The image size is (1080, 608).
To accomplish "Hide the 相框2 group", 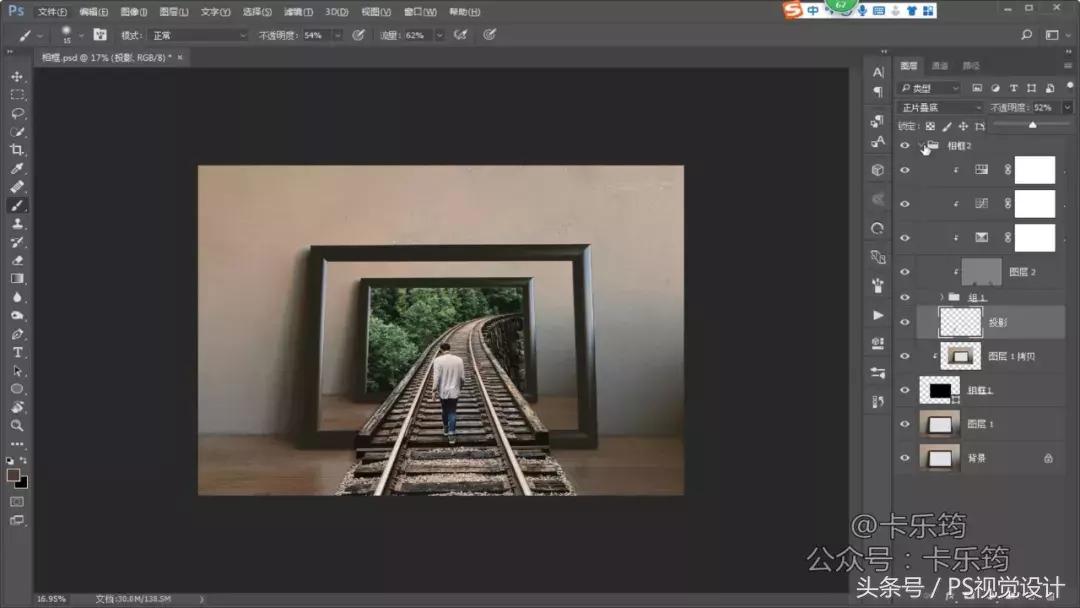I will [x=905, y=146].
